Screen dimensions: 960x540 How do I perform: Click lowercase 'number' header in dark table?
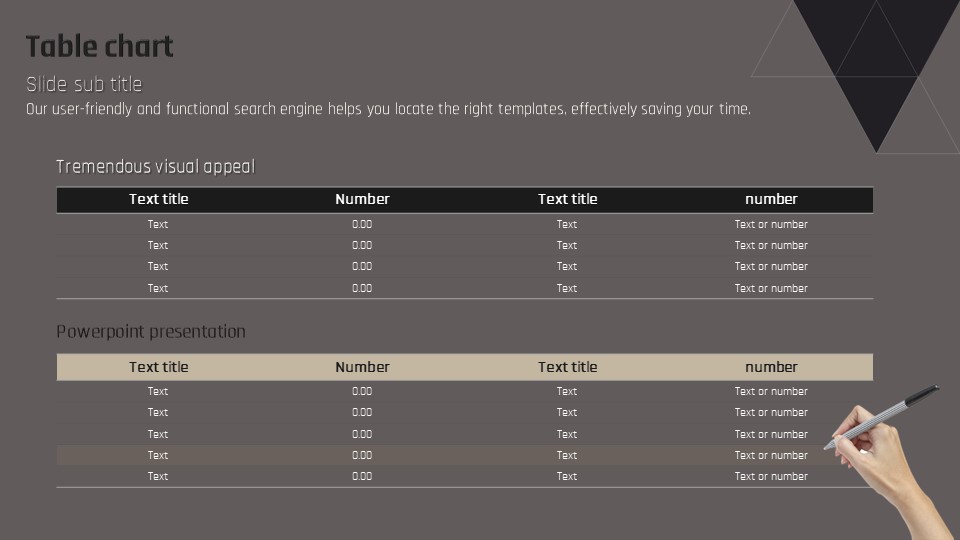pos(771,199)
